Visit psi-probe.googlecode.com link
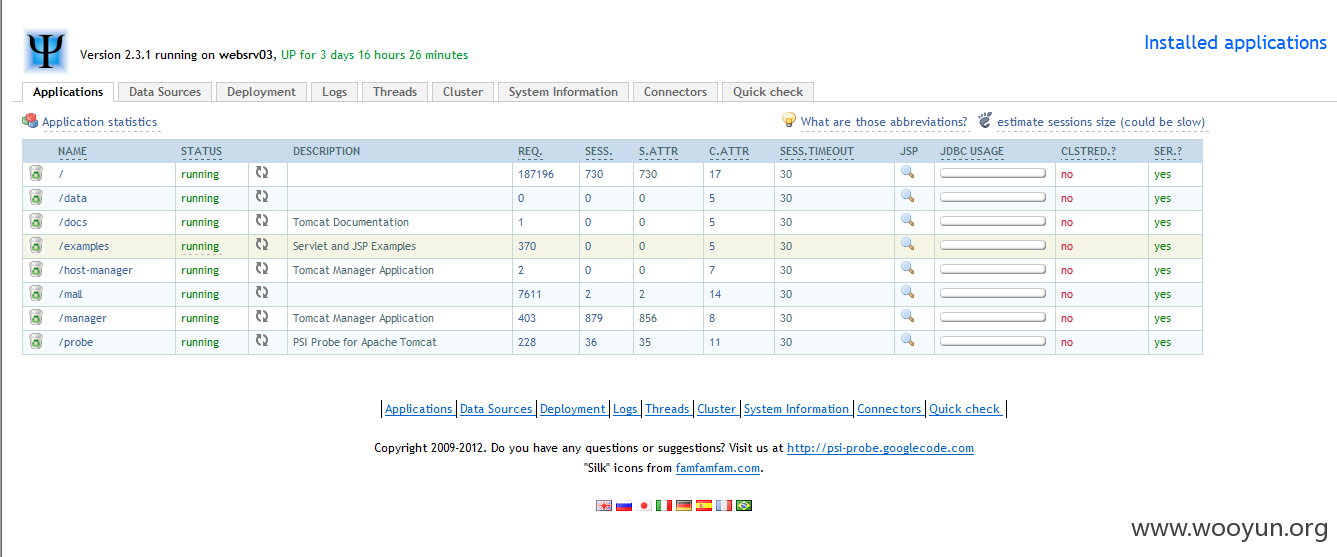This screenshot has height=557, width=1337. [x=880, y=448]
